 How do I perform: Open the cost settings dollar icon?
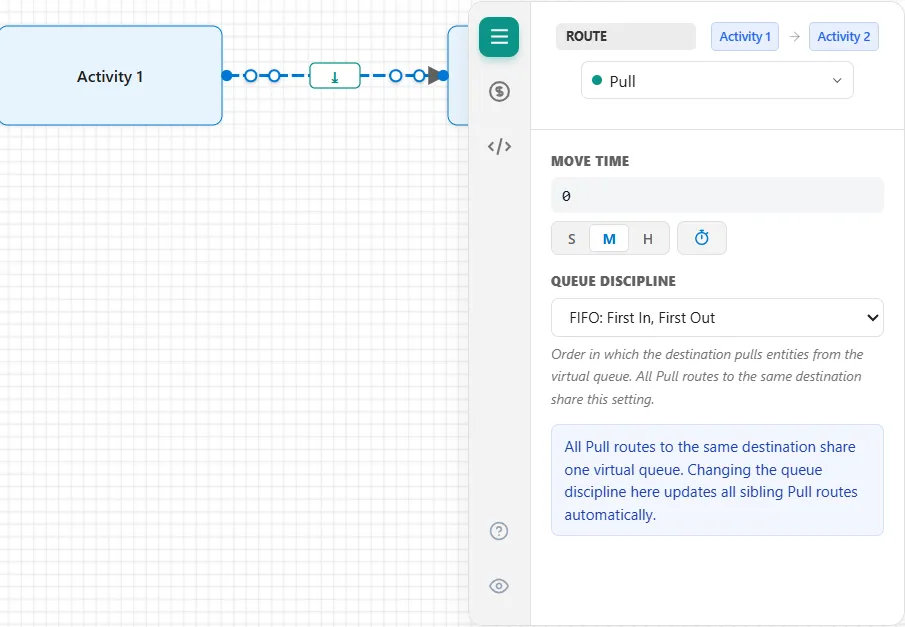point(499,91)
